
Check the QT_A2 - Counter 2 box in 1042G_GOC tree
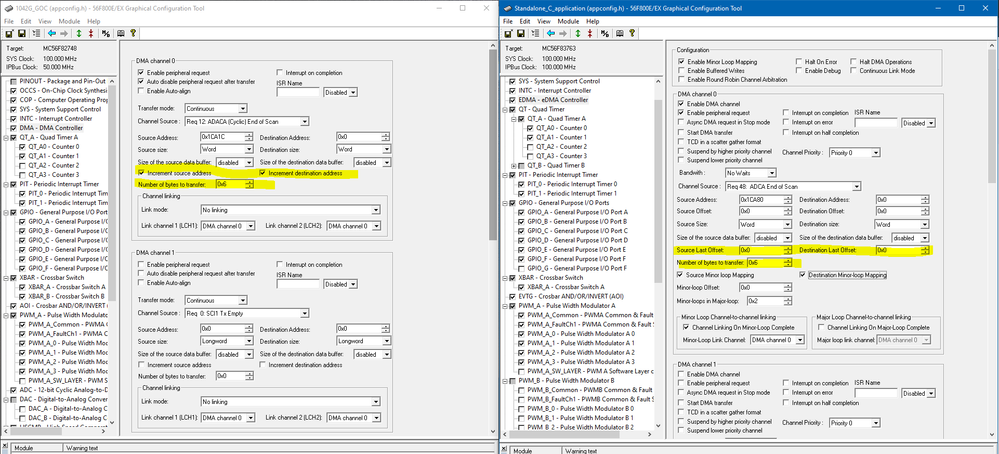[24, 165]
